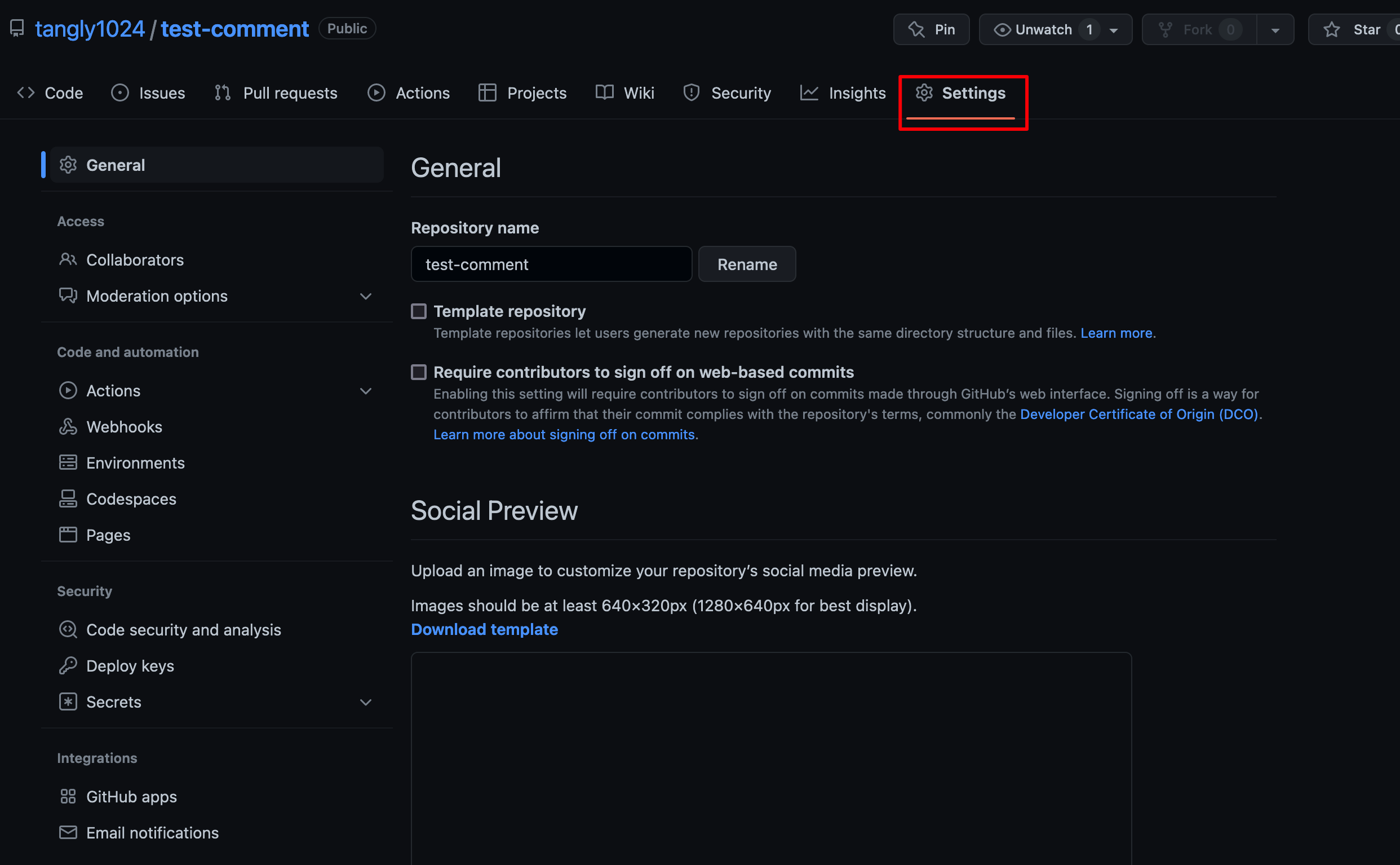
Task: Click the Codespaces icon in sidebar
Action: point(68,499)
